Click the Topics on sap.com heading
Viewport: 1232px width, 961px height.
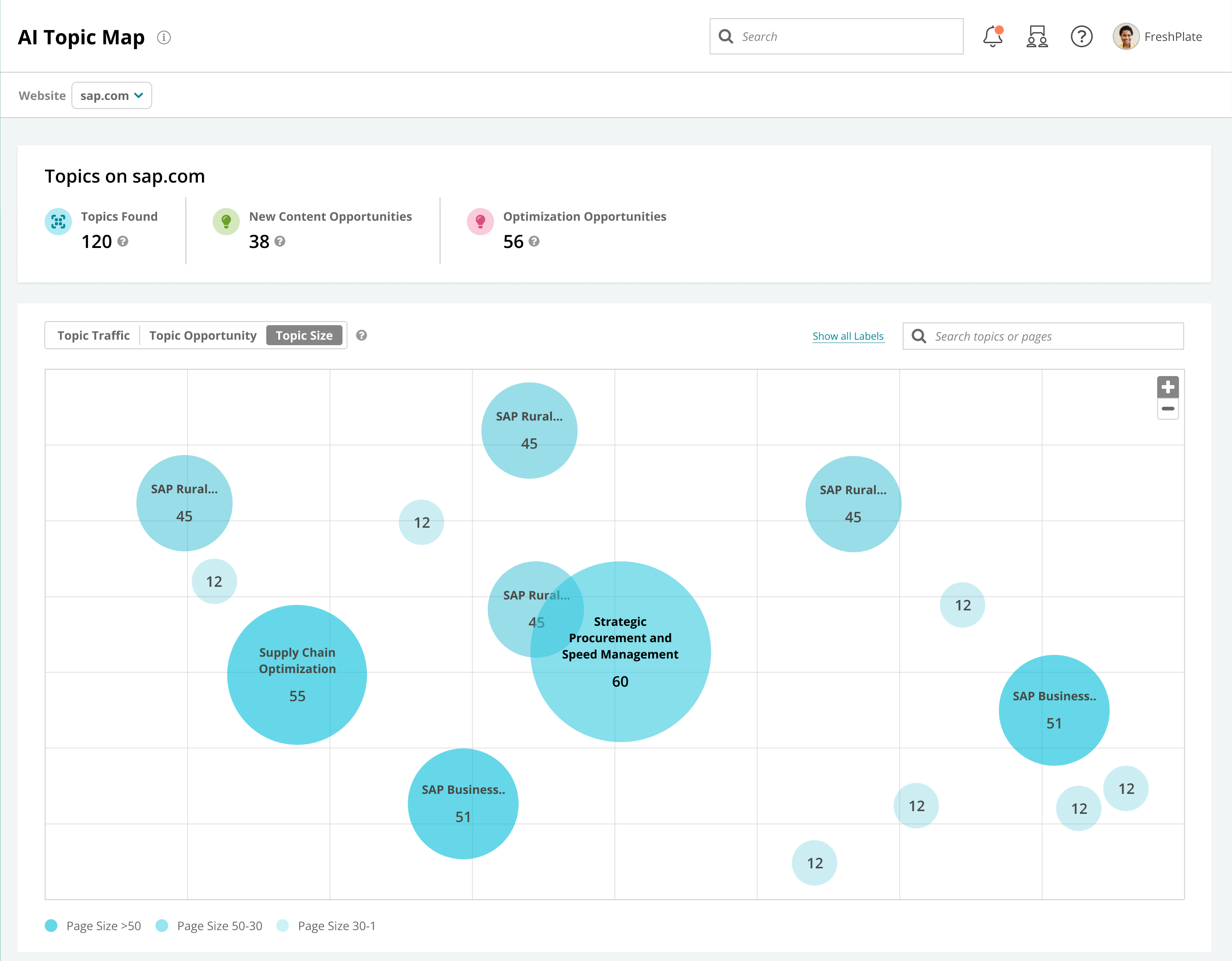tap(125, 176)
